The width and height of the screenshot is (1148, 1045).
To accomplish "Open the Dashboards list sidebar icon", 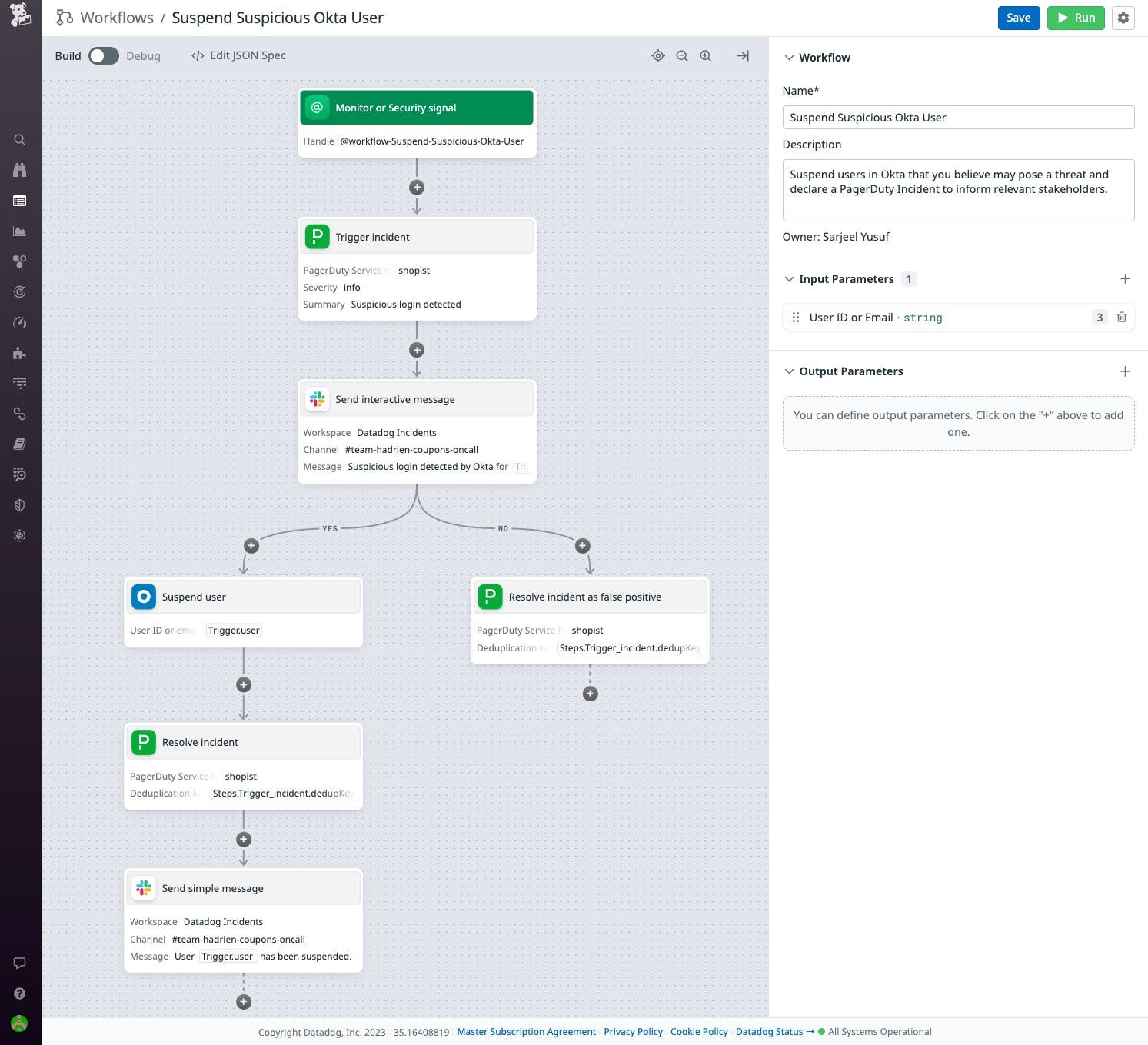I will (20, 201).
